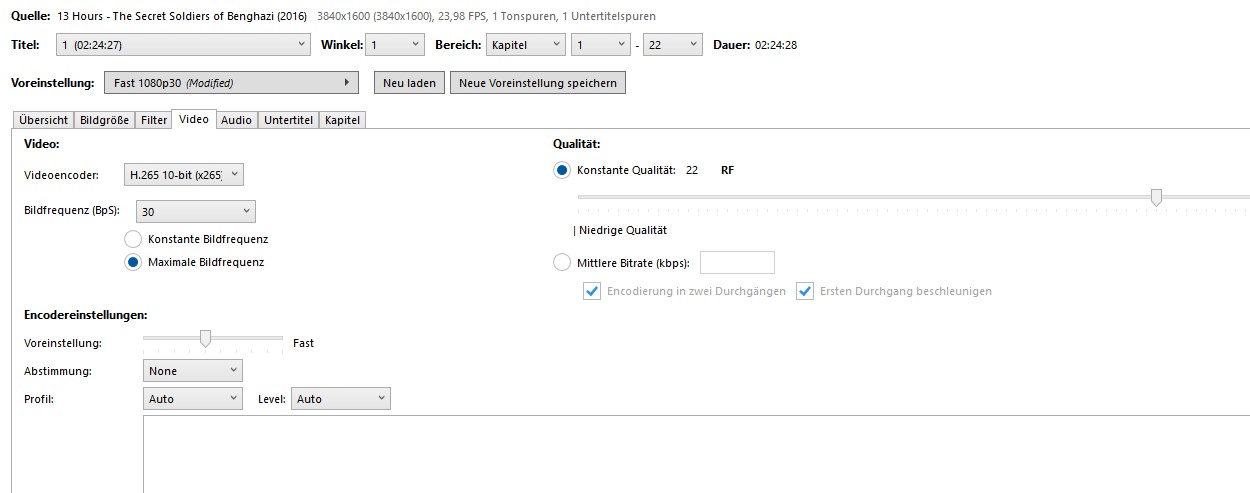Screen dimensions: 1250x493
Task: Click Neue Voreinstellung speichern button
Action: point(538,83)
